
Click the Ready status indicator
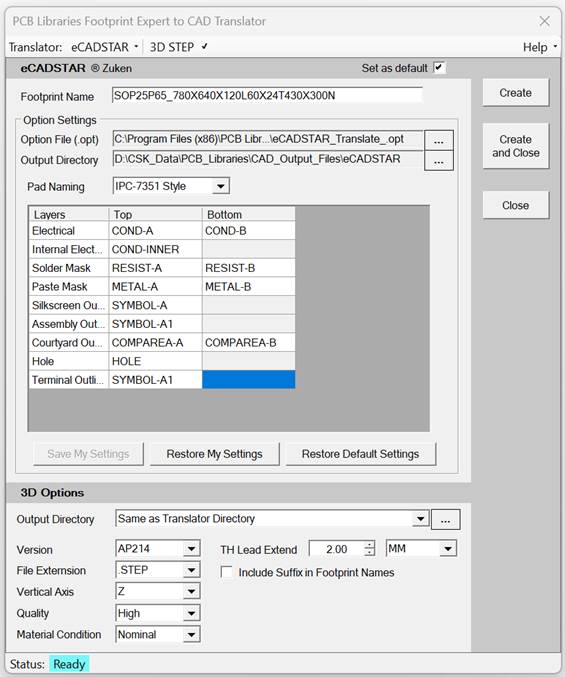click(69, 664)
